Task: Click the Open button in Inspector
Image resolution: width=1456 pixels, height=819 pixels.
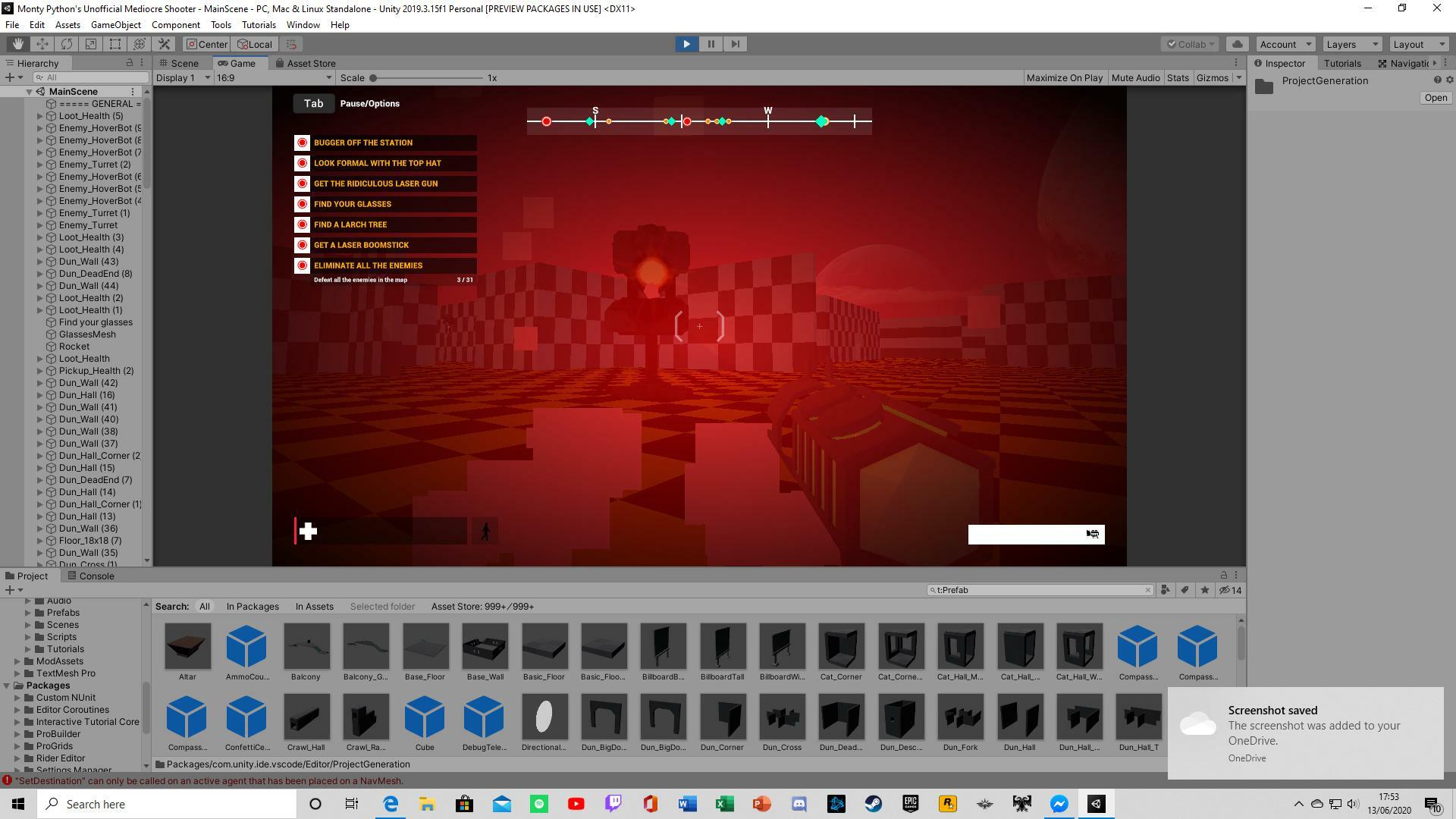Action: tap(1435, 98)
